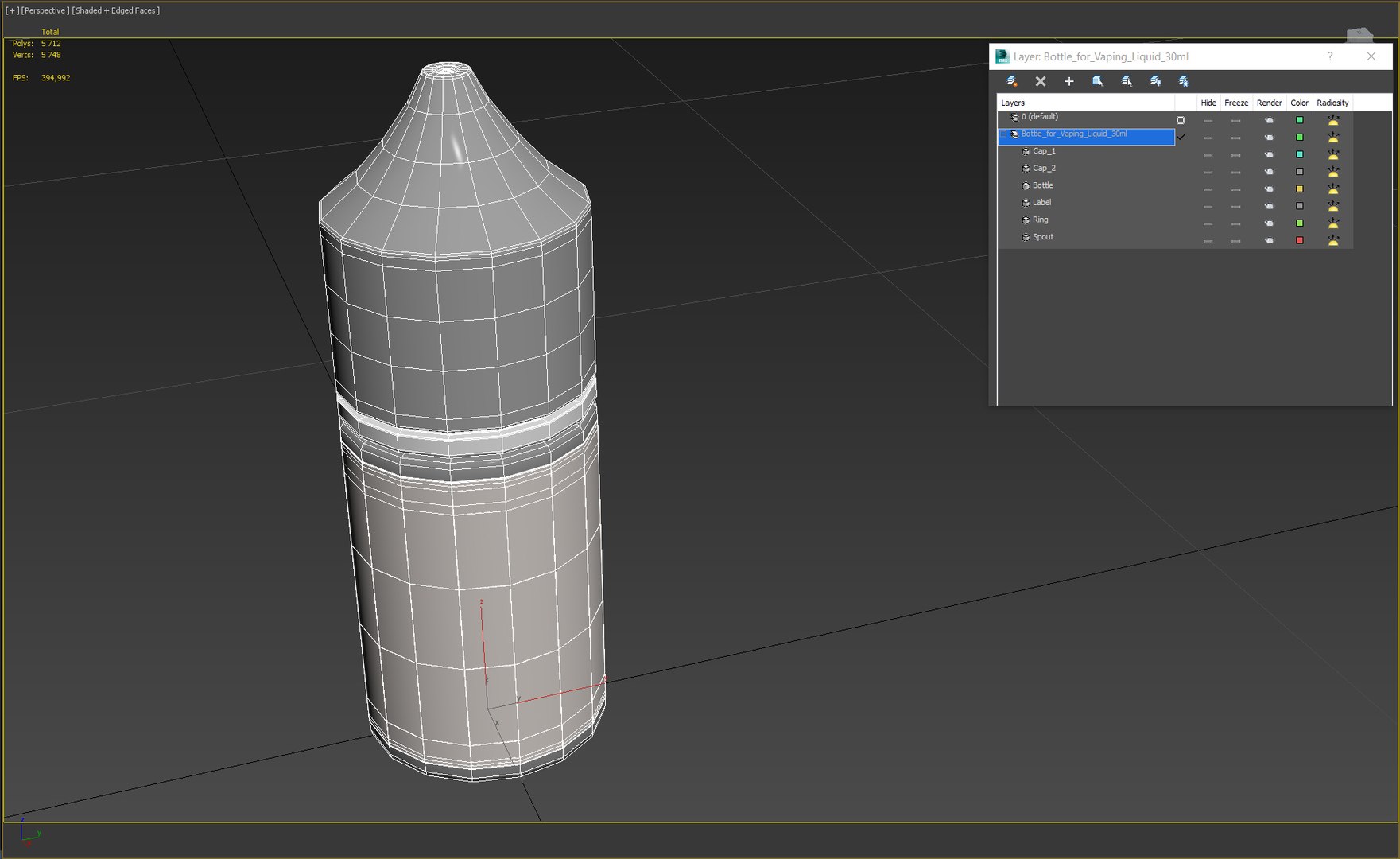Toggle current-layer checkmark for Bottle_for_Vaping_Liquid_30ml
The image size is (1400, 859).
[1181, 137]
